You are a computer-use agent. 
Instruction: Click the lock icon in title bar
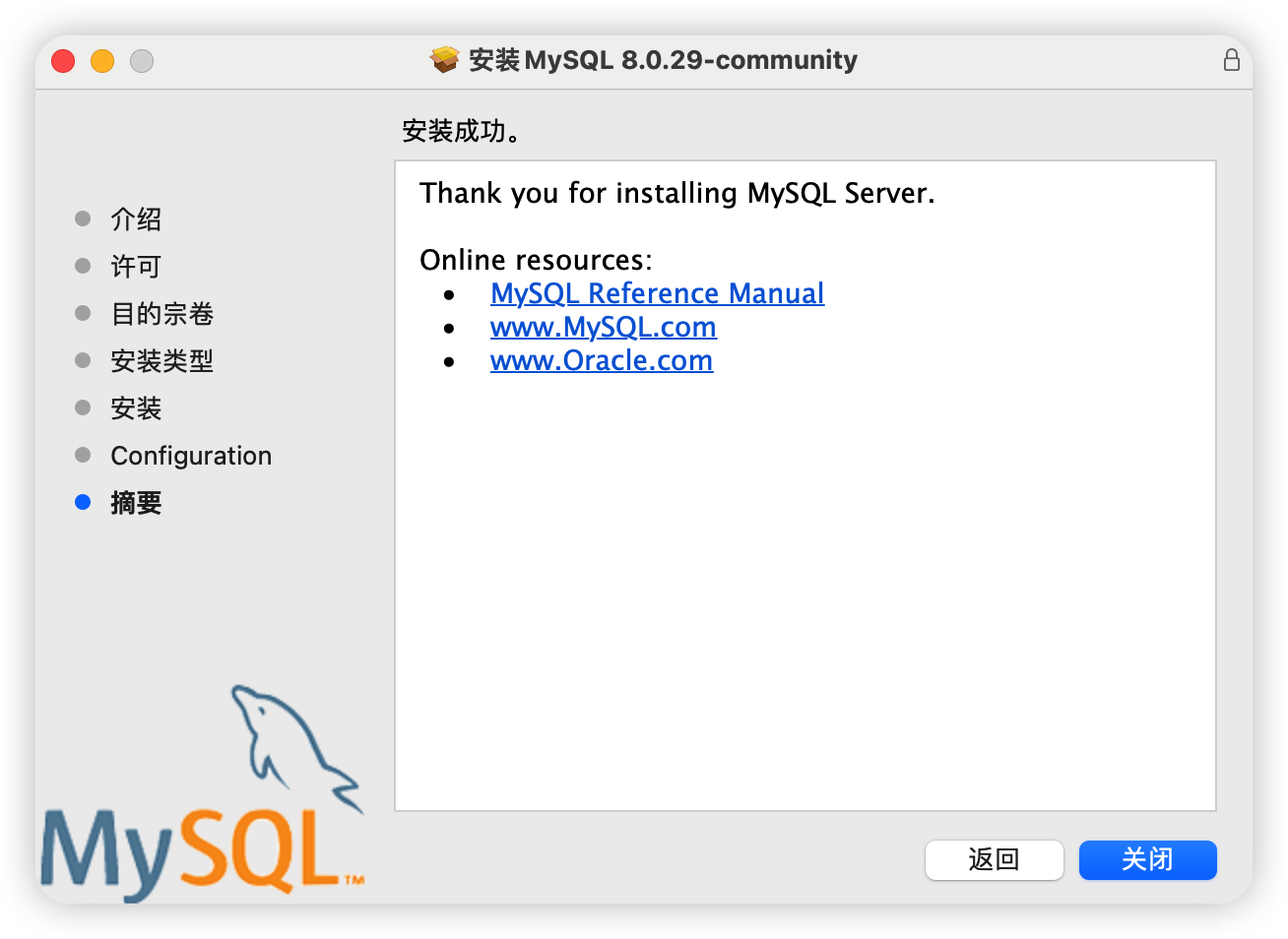pos(1231,60)
